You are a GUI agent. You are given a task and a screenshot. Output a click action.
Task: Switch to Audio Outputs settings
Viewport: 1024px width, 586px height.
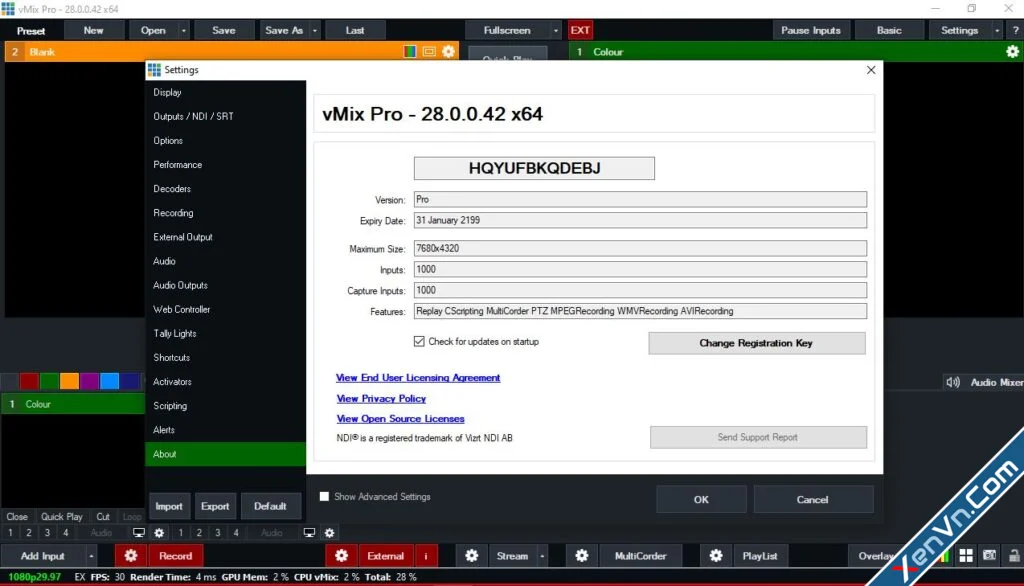click(x=225, y=285)
